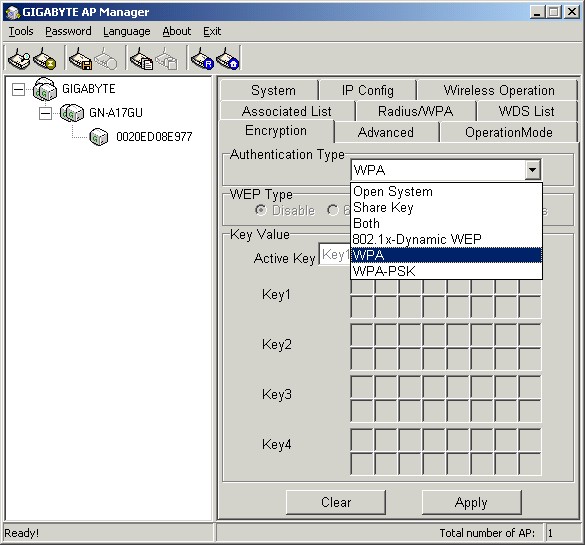
Task: Click the Apply button
Action: click(x=471, y=502)
